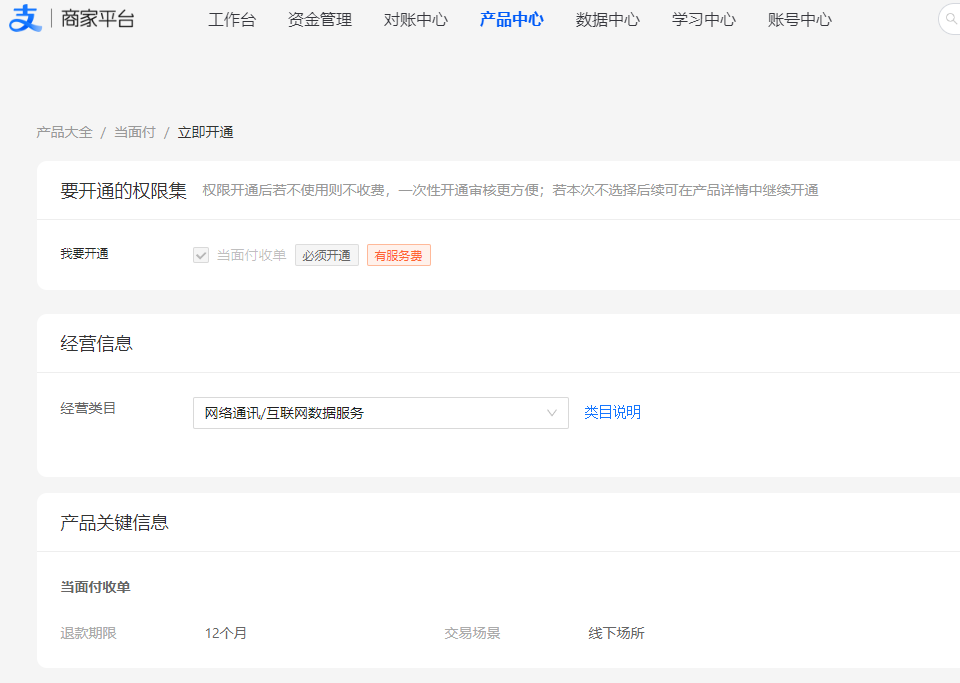
Task: Visit the 学习中心 menu item
Action: 703,19
